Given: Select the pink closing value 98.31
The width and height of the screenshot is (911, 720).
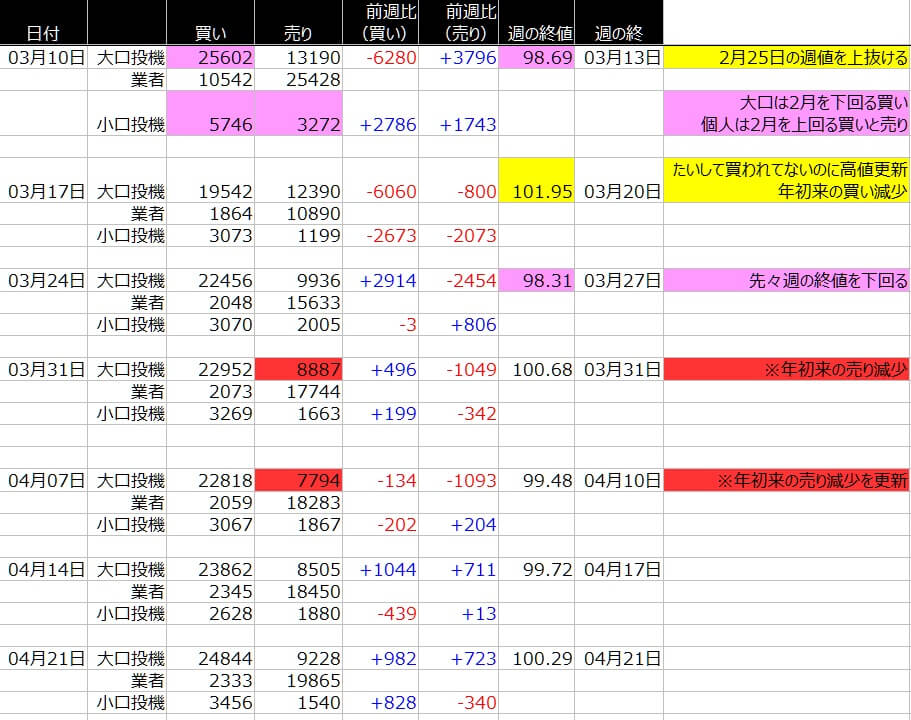Looking at the screenshot, I should click(536, 280).
